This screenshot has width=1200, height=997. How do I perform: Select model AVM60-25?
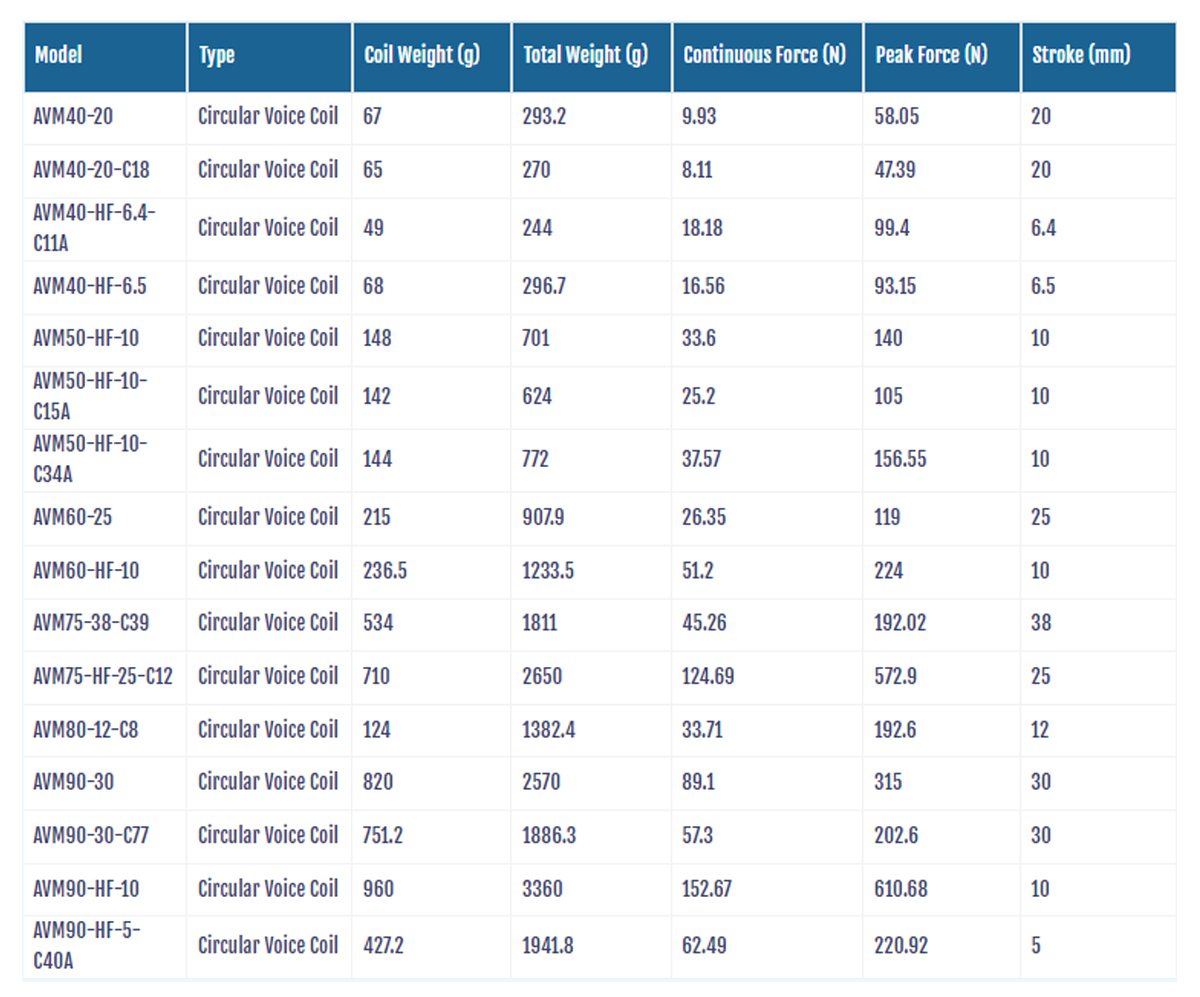[x=74, y=518]
